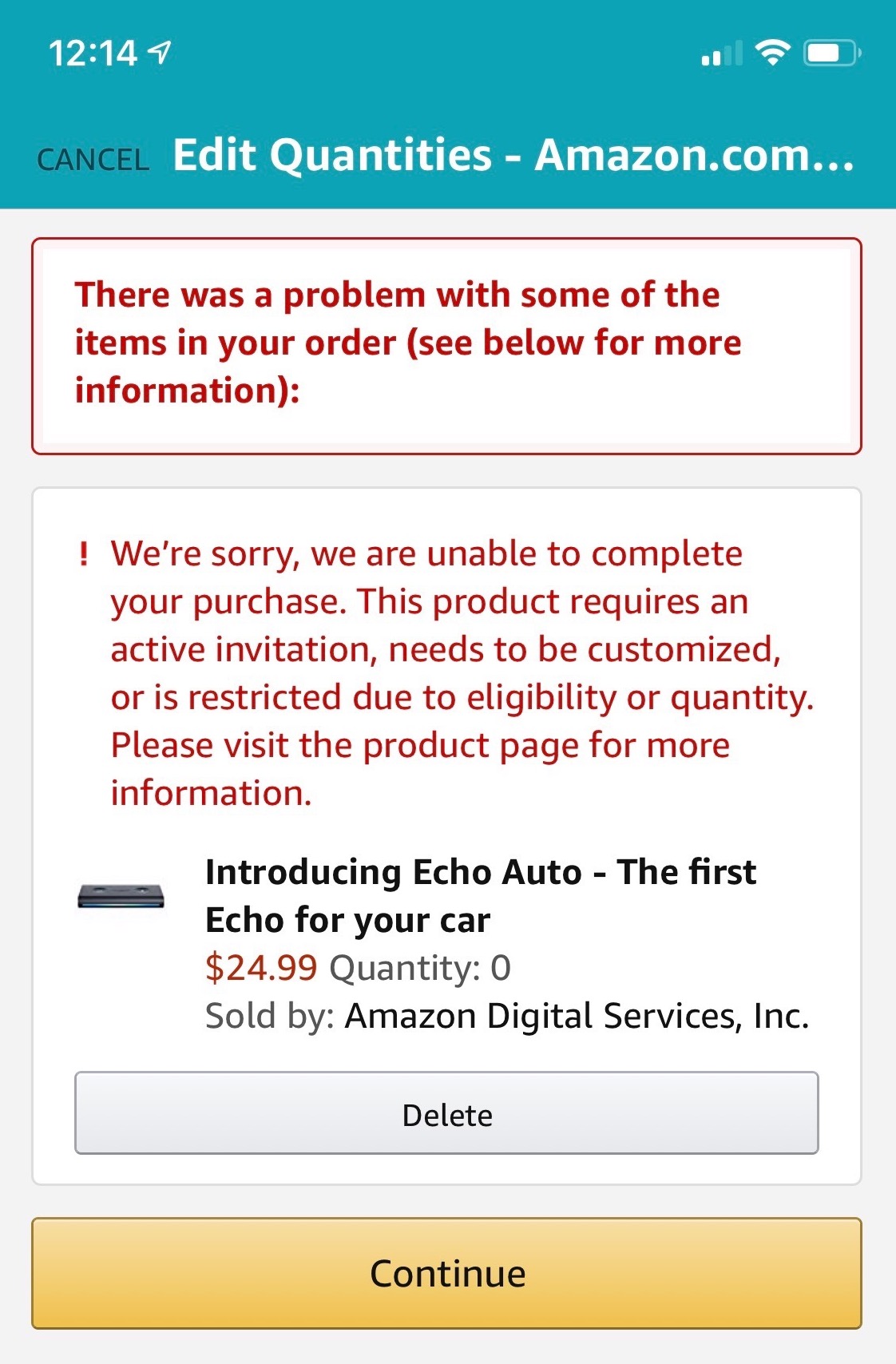Tap the Echo Auto item card area

coord(446,836)
